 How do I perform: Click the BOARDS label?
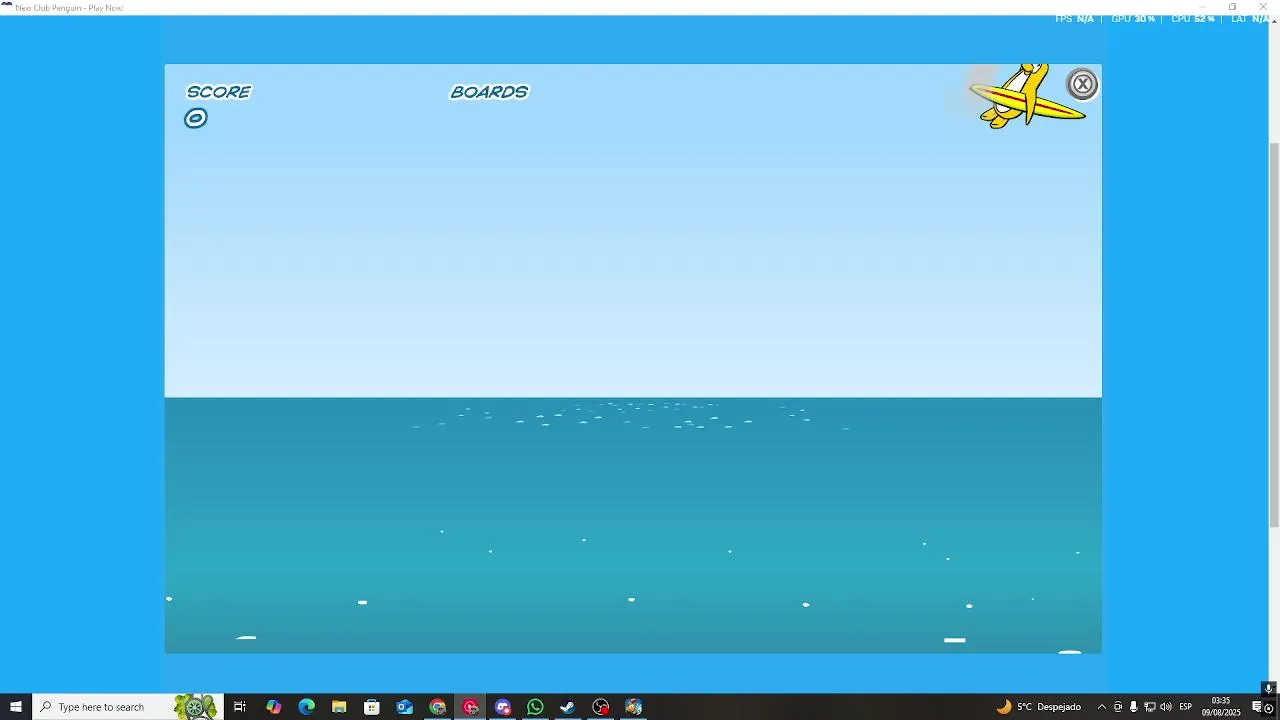pos(489,92)
